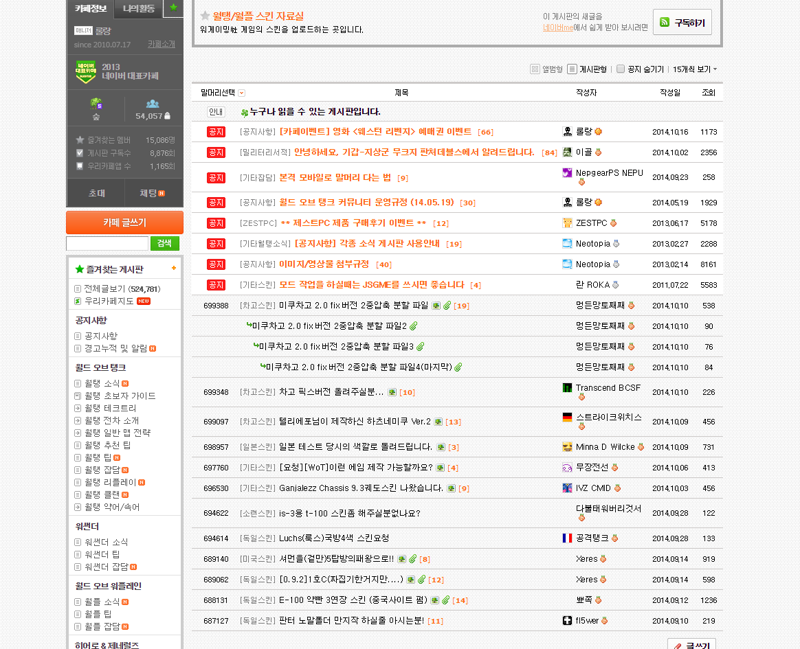Click the orange 카페 글쓰기 button

coord(124,222)
